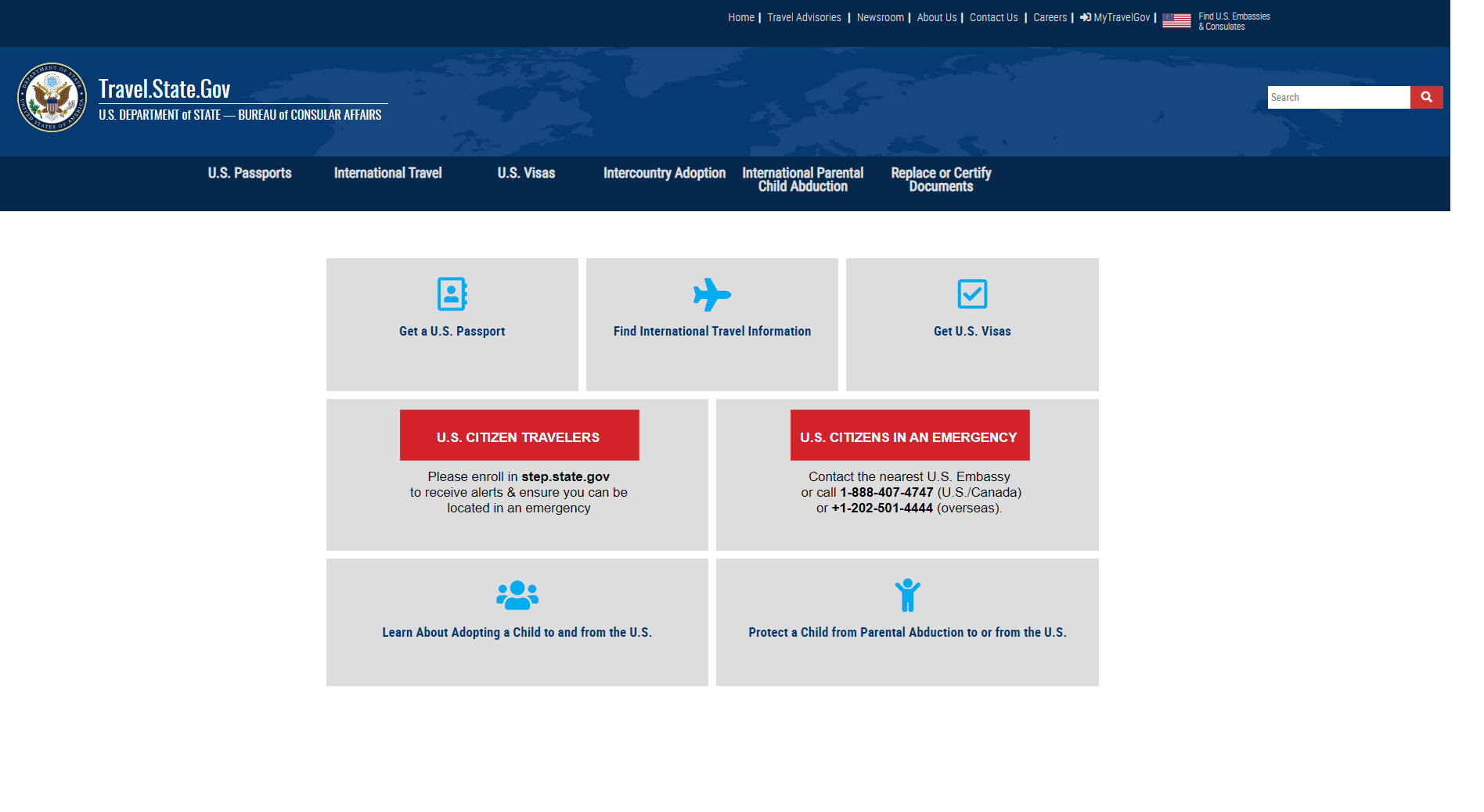Click the phone number 1-888-407-4747
Viewport: 1484px width, 812px height.
click(x=887, y=492)
